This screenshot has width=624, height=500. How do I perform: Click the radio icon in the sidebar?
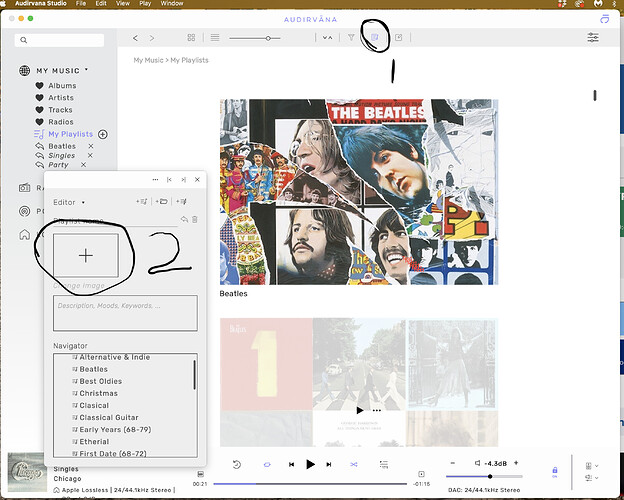25,187
